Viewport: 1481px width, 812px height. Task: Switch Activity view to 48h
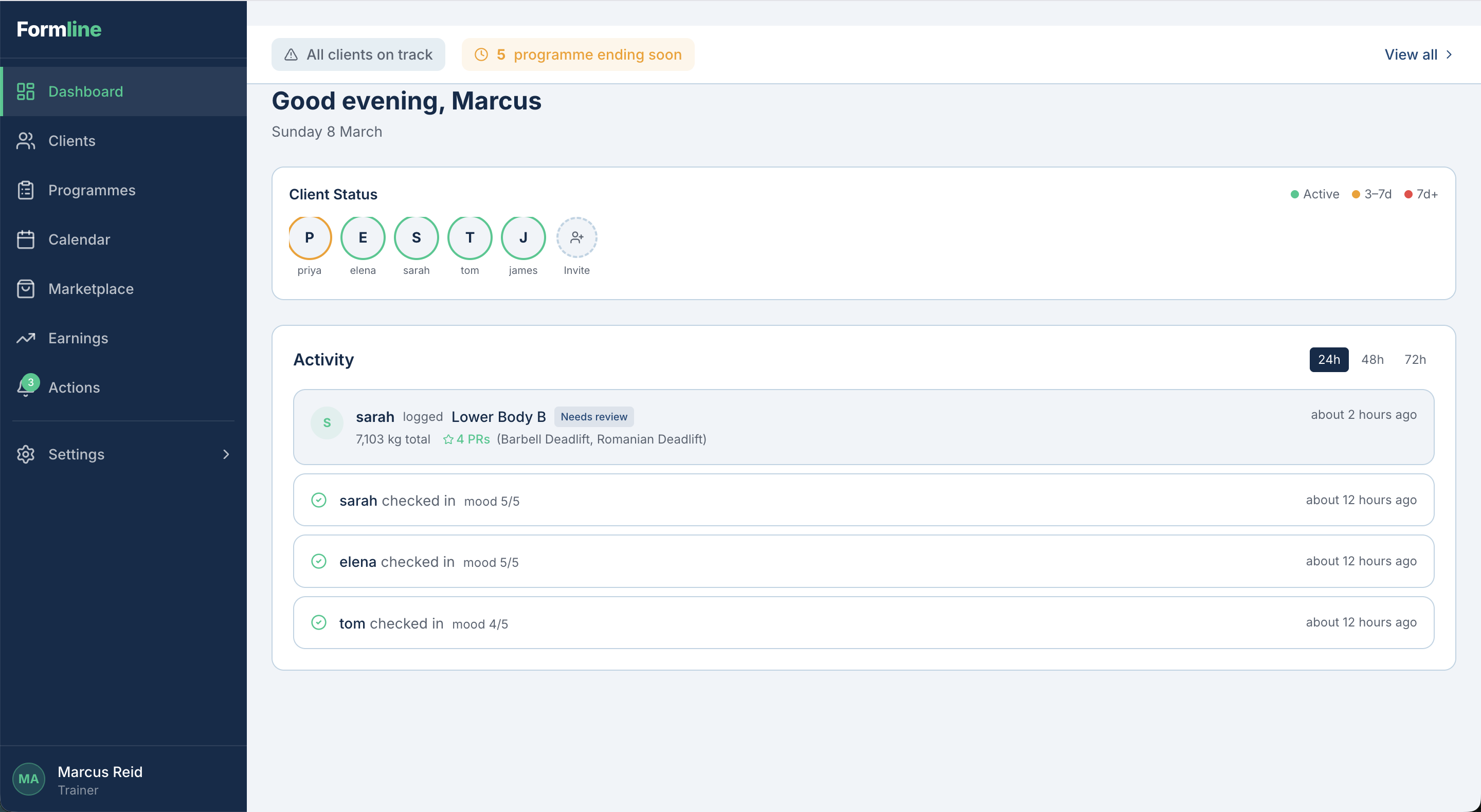[x=1372, y=359]
